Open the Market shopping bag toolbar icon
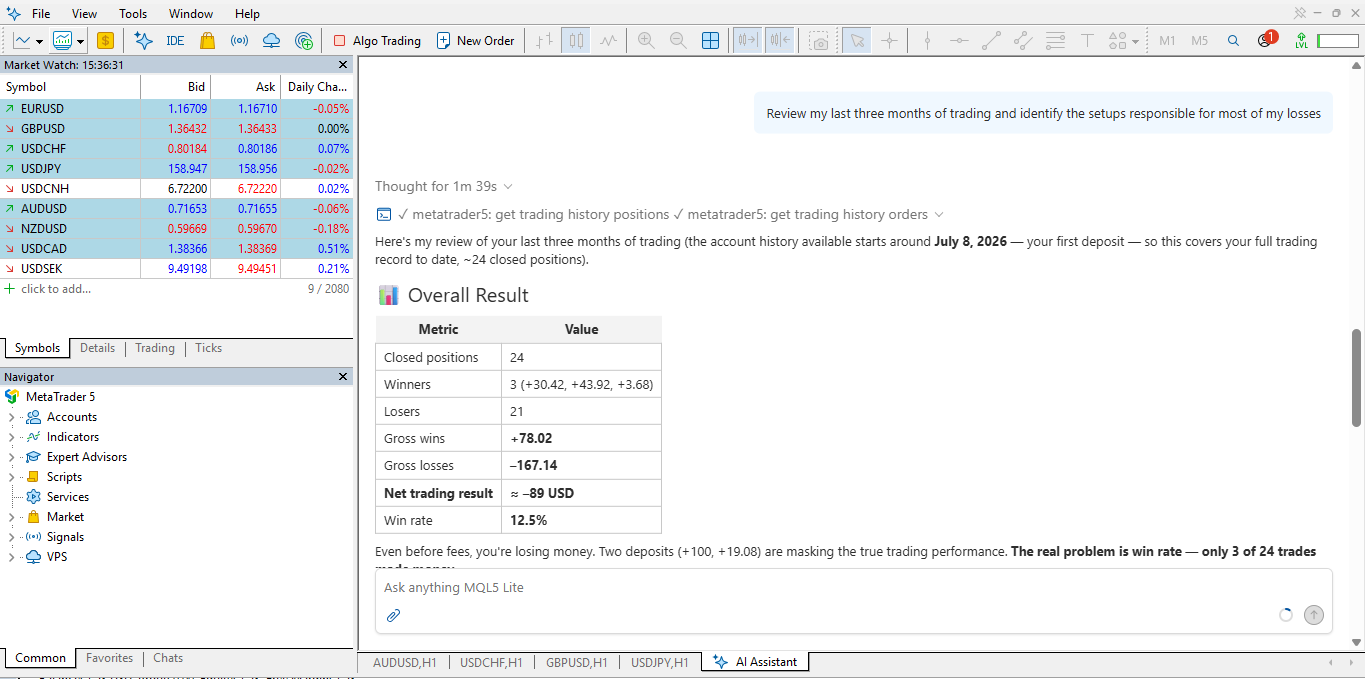The image size is (1365, 679). [x=207, y=41]
